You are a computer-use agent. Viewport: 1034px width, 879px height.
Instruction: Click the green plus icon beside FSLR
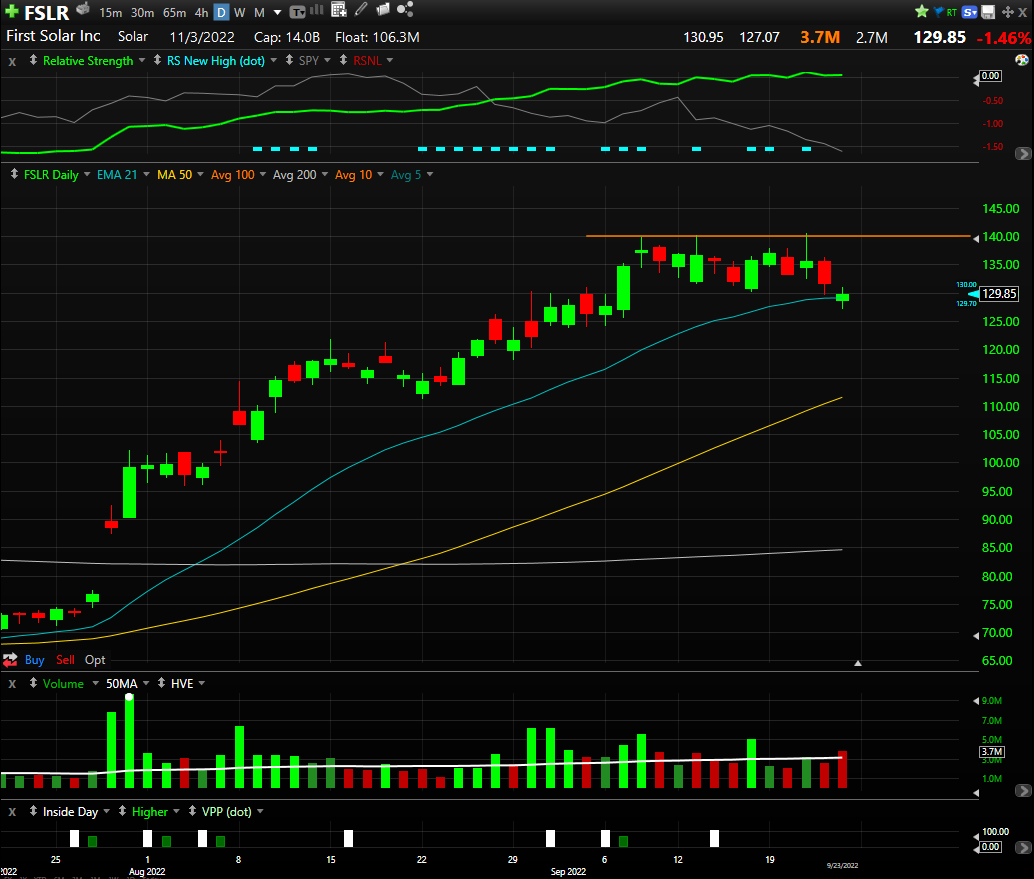pyautogui.click(x=11, y=11)
